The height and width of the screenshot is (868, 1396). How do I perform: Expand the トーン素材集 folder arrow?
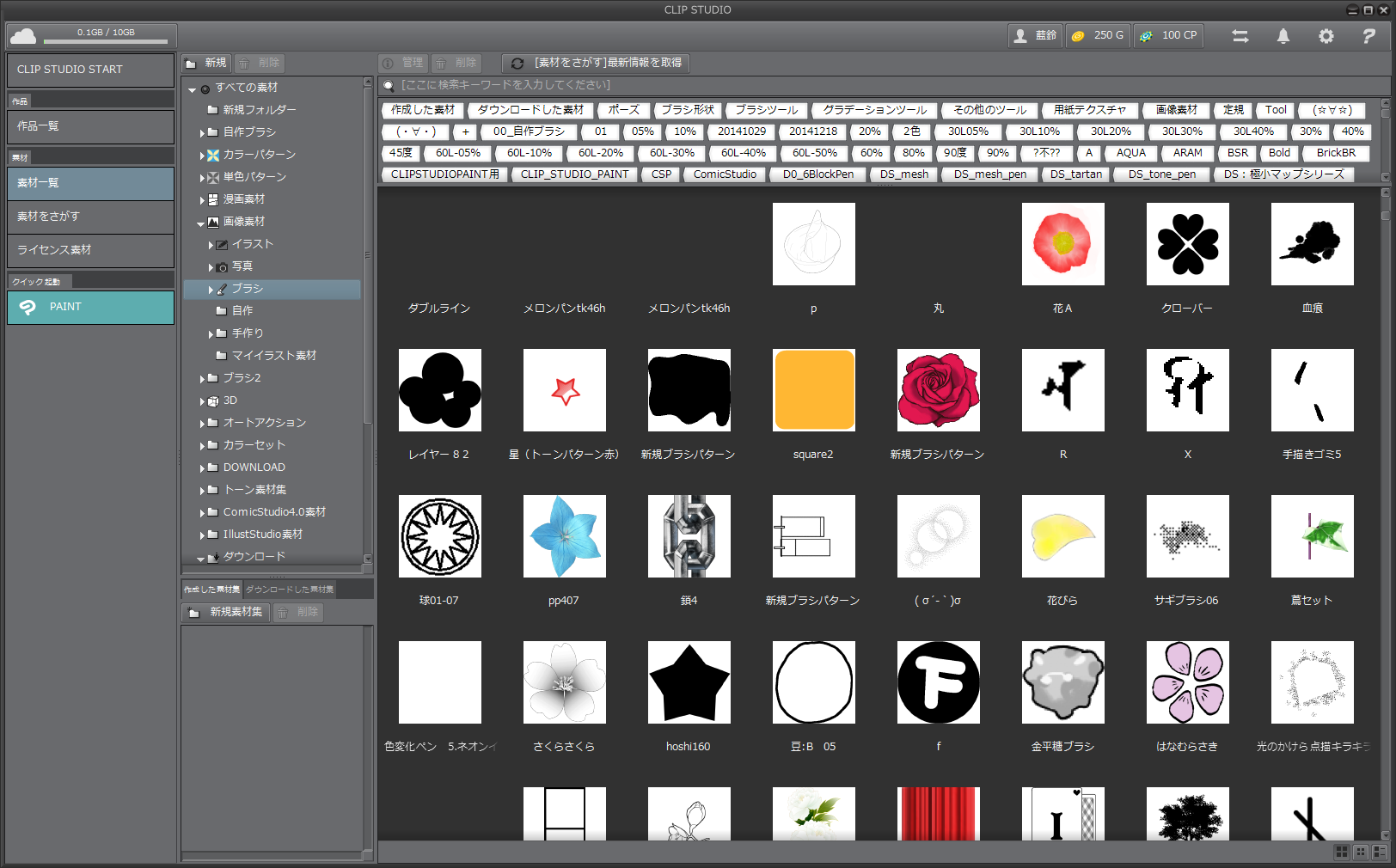(x=203, y=490)
